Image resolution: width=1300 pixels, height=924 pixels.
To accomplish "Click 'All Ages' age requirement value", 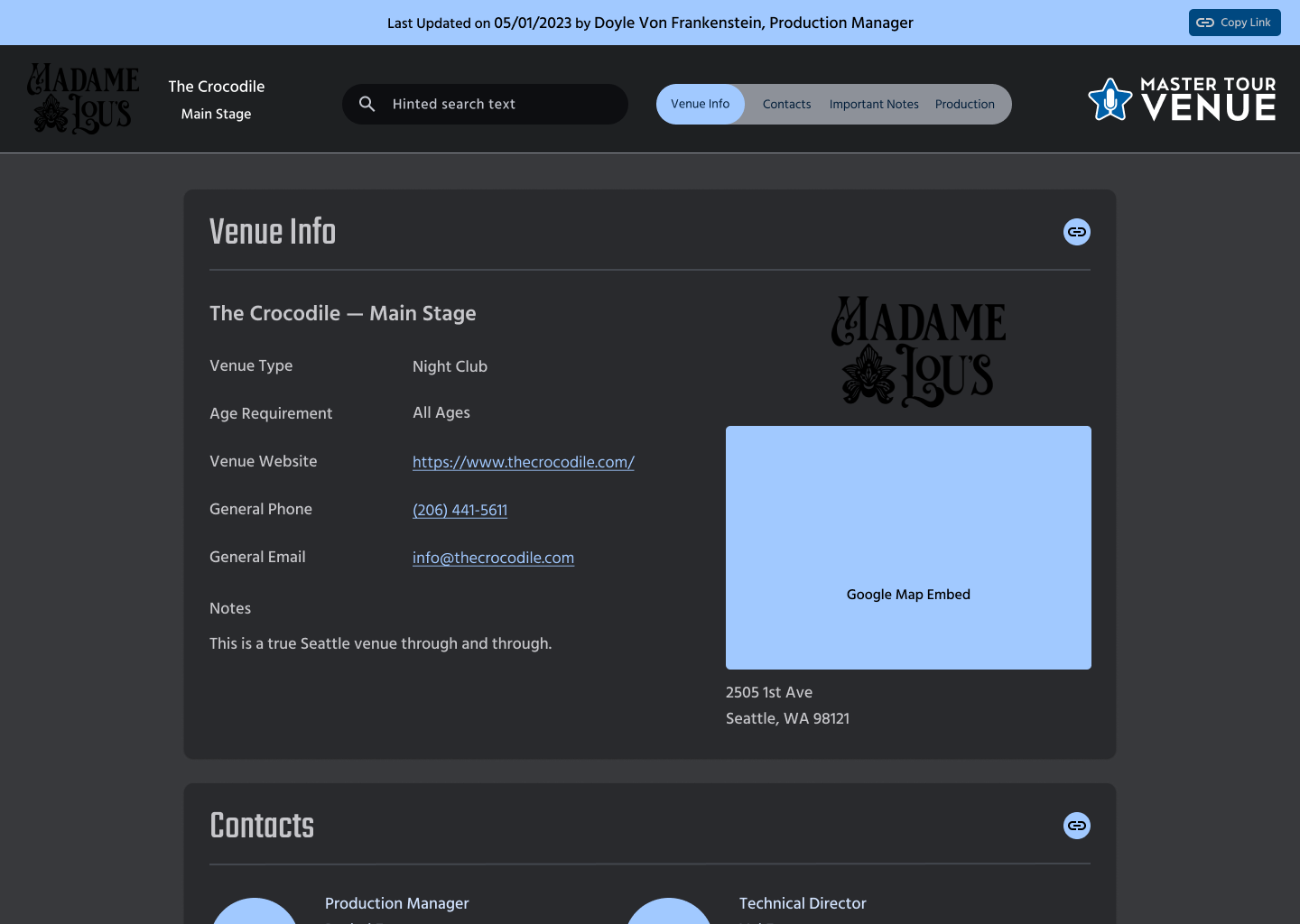I will tap(441, 412).
